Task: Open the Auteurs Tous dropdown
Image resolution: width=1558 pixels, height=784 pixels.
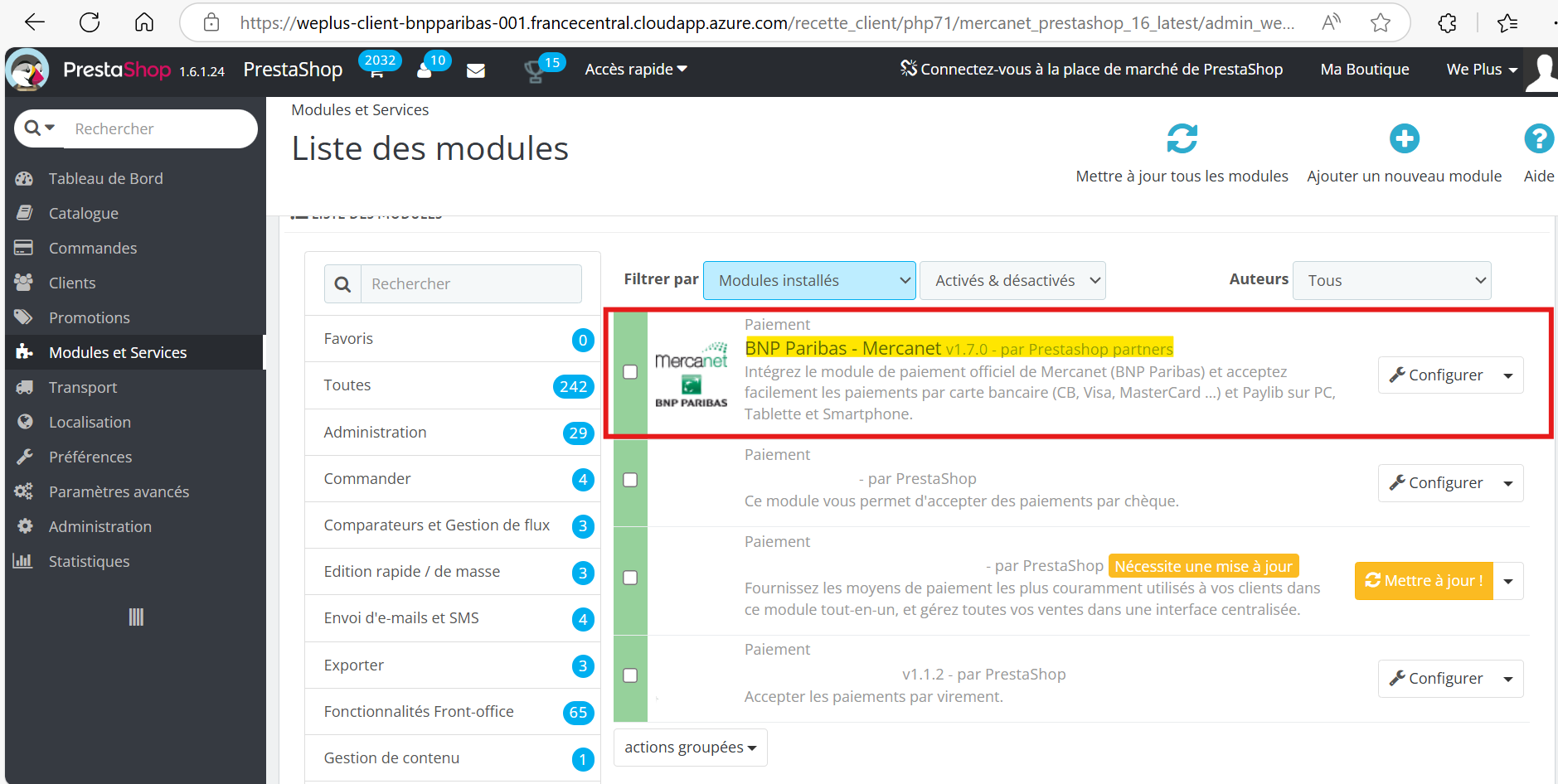Action: [1392, 281]
